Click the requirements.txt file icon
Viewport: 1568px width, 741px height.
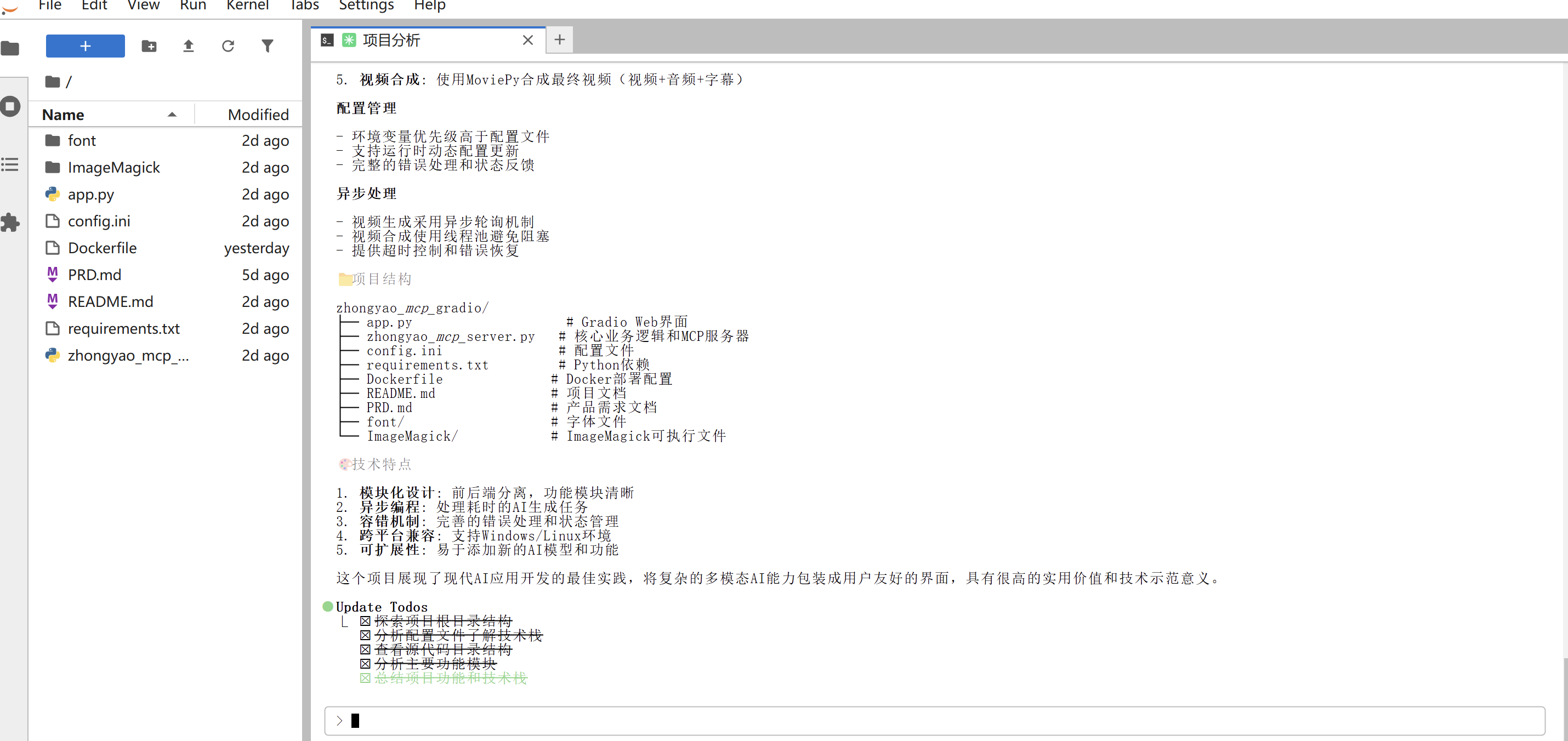pyautogui.click(x=53, y=328)
